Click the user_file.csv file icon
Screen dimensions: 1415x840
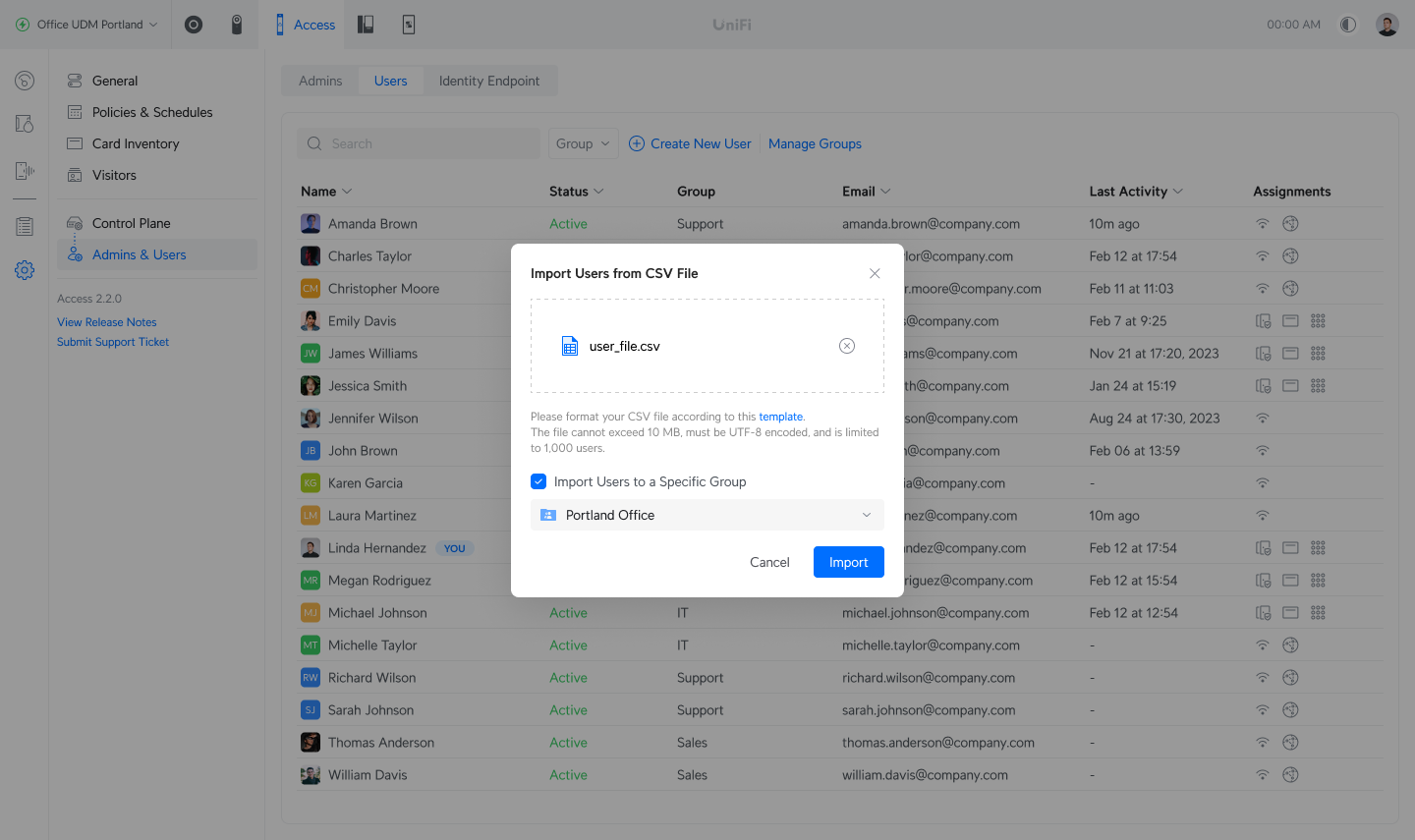coord(570,346)
